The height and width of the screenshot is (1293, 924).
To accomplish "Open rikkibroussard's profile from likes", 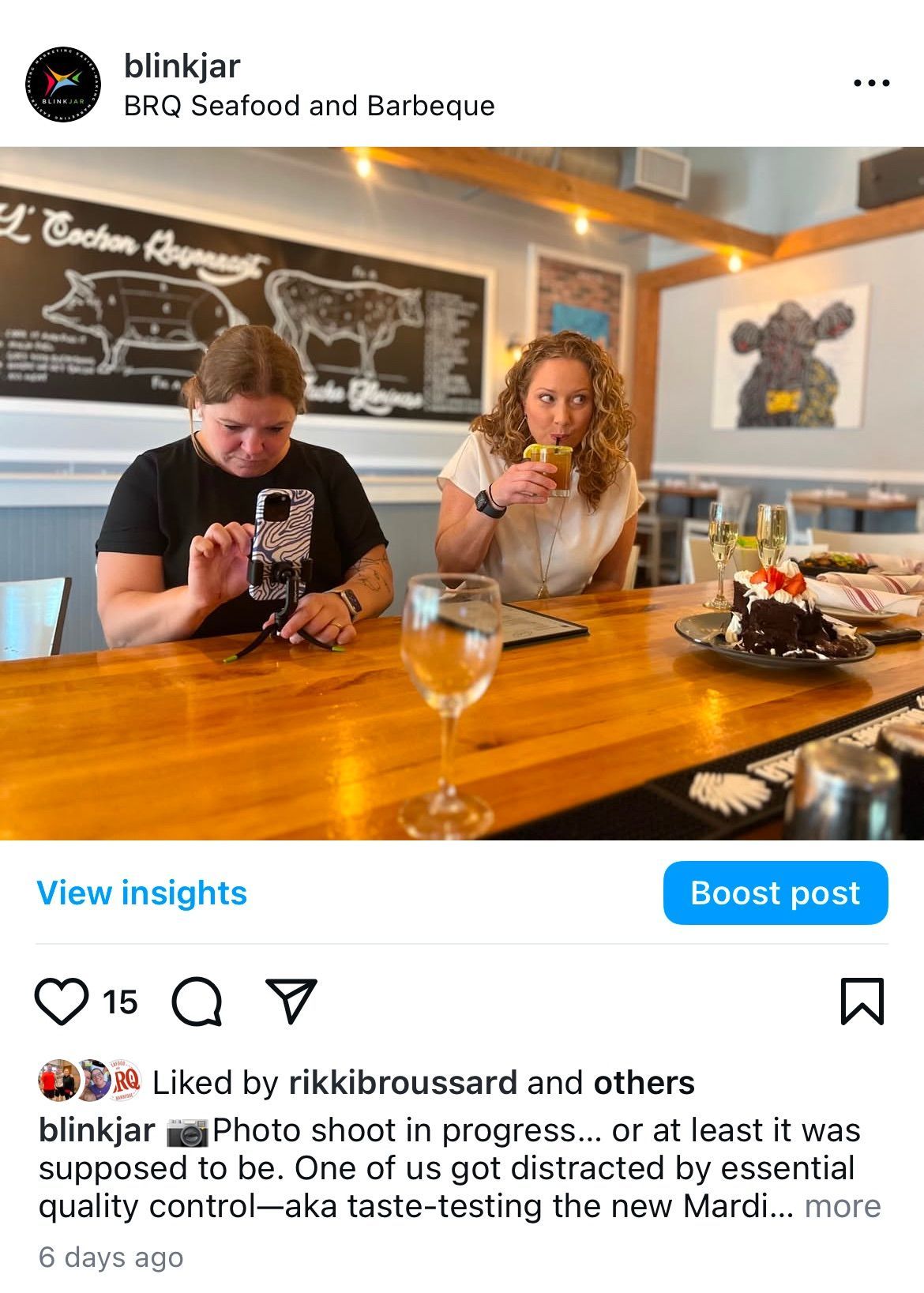I will click(403, 1082).
